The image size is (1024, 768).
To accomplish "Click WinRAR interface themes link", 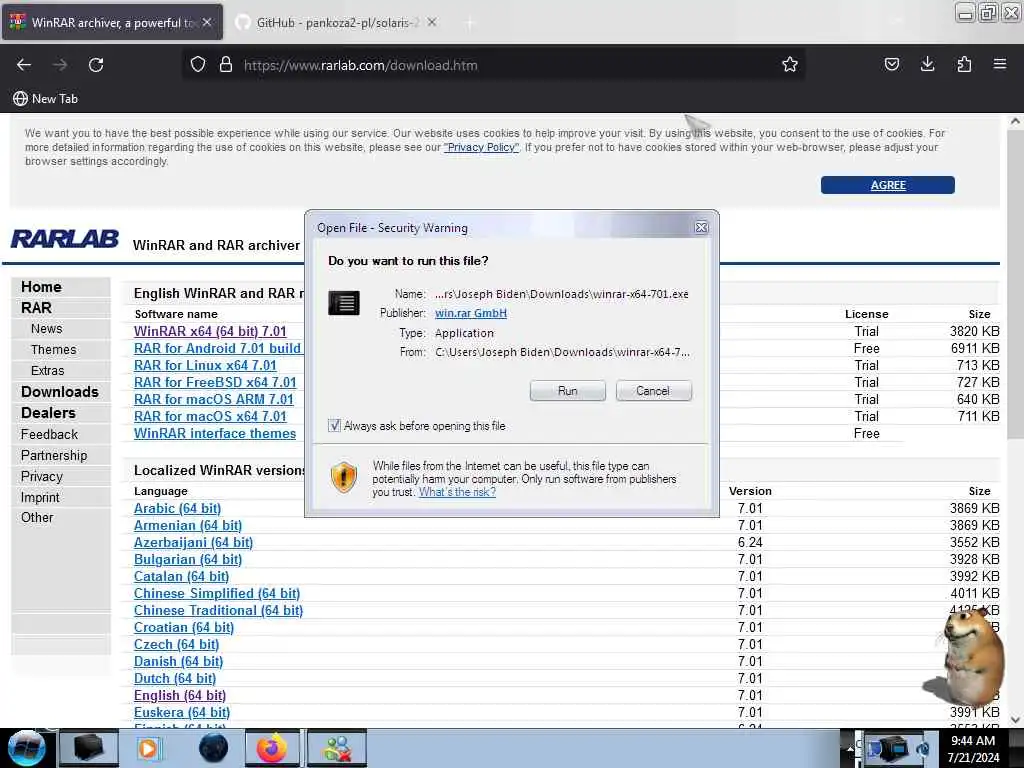I will [215, 433].
